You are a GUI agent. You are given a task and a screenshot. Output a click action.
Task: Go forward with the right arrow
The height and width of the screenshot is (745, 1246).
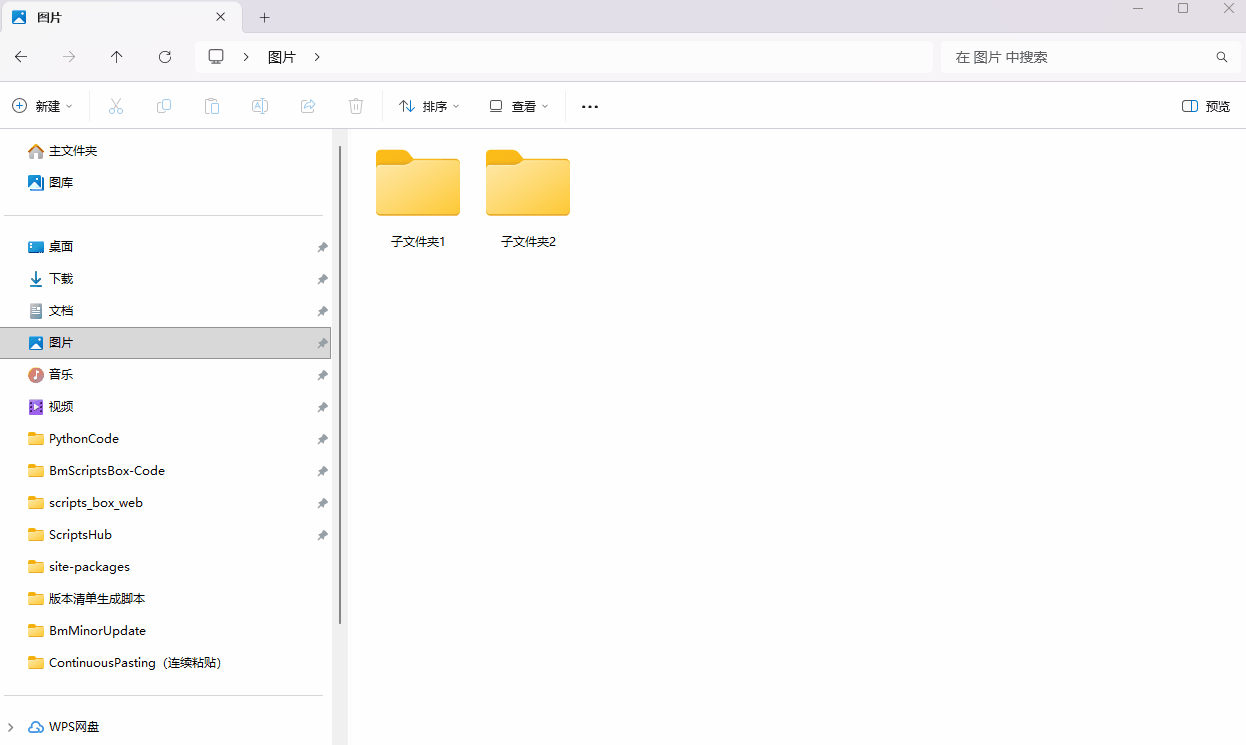(x=69, y=57)
